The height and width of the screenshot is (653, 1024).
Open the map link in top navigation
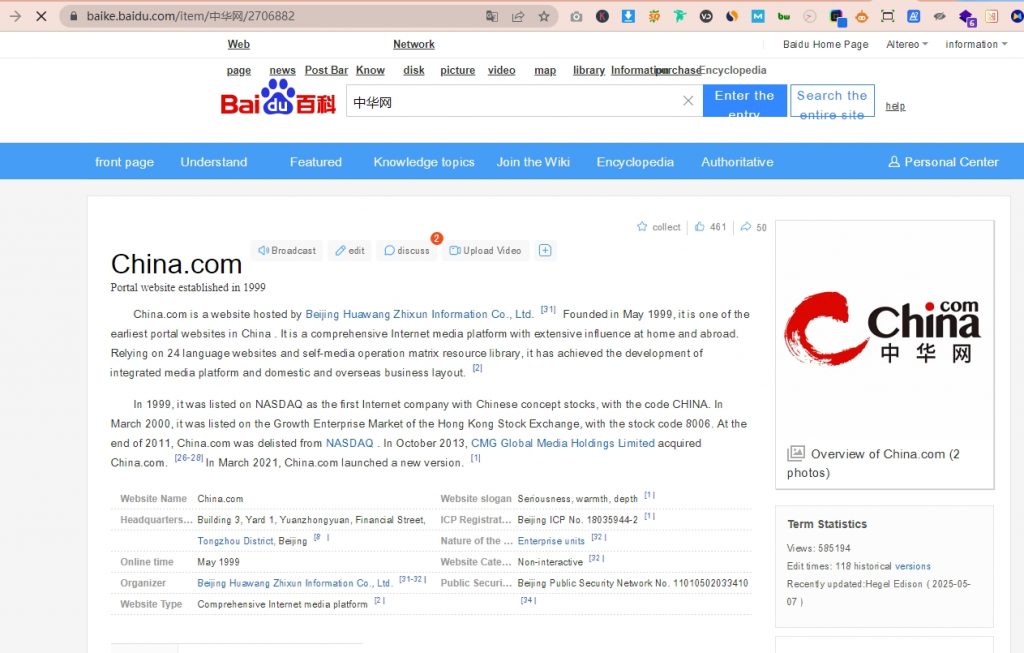545,71
